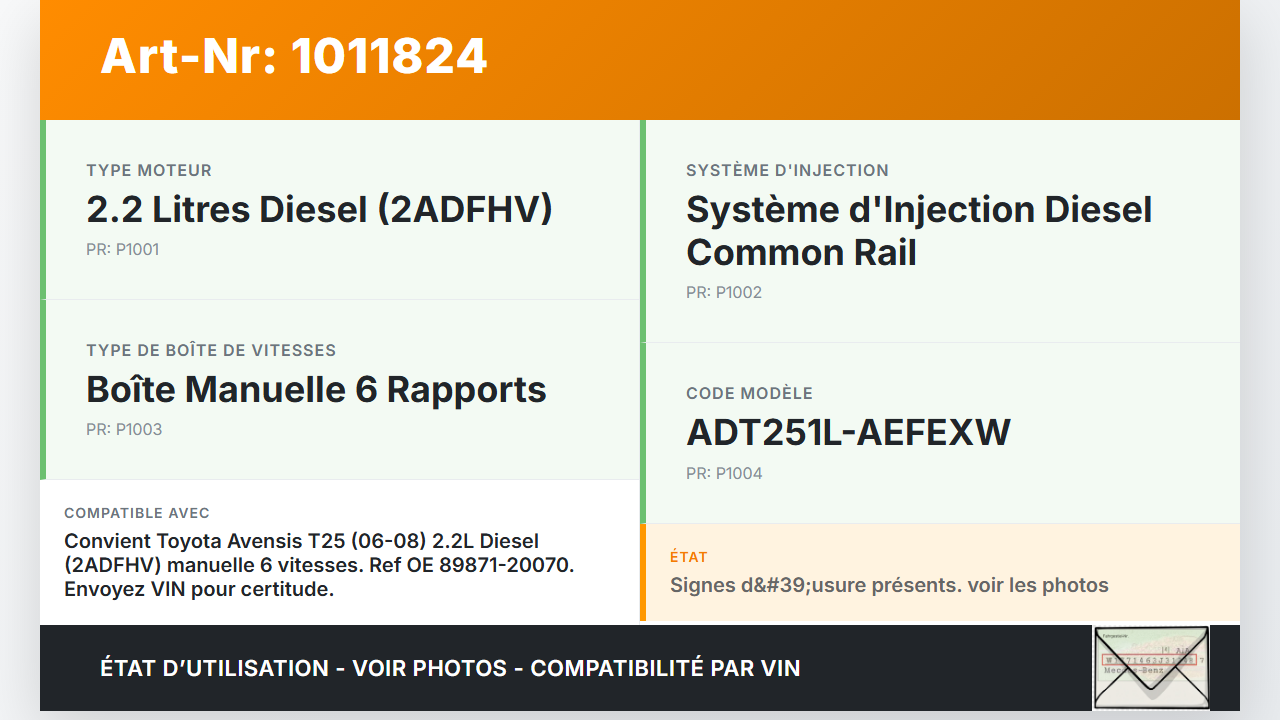Click the Art-Nr: 1011824 heading

pyautogui.click(x=294, y=56)
